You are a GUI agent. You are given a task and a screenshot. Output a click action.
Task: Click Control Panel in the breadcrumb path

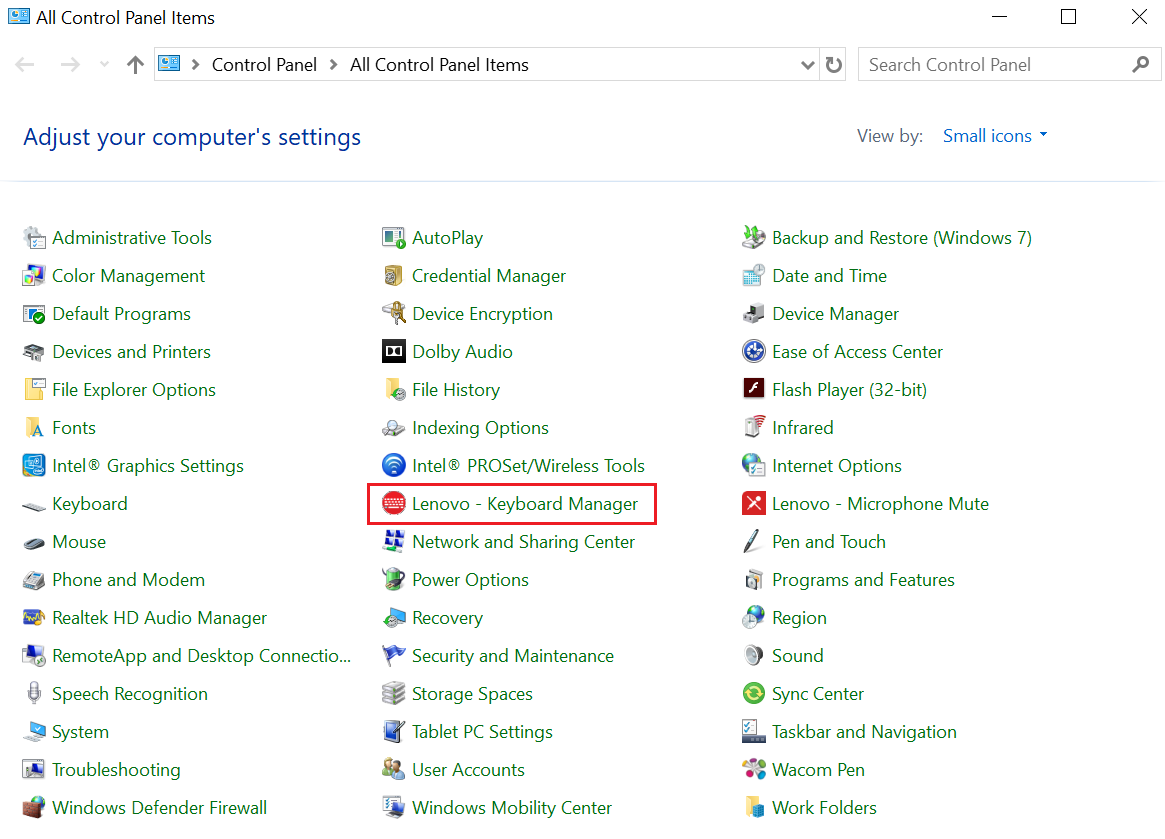[x=264, y=65]
